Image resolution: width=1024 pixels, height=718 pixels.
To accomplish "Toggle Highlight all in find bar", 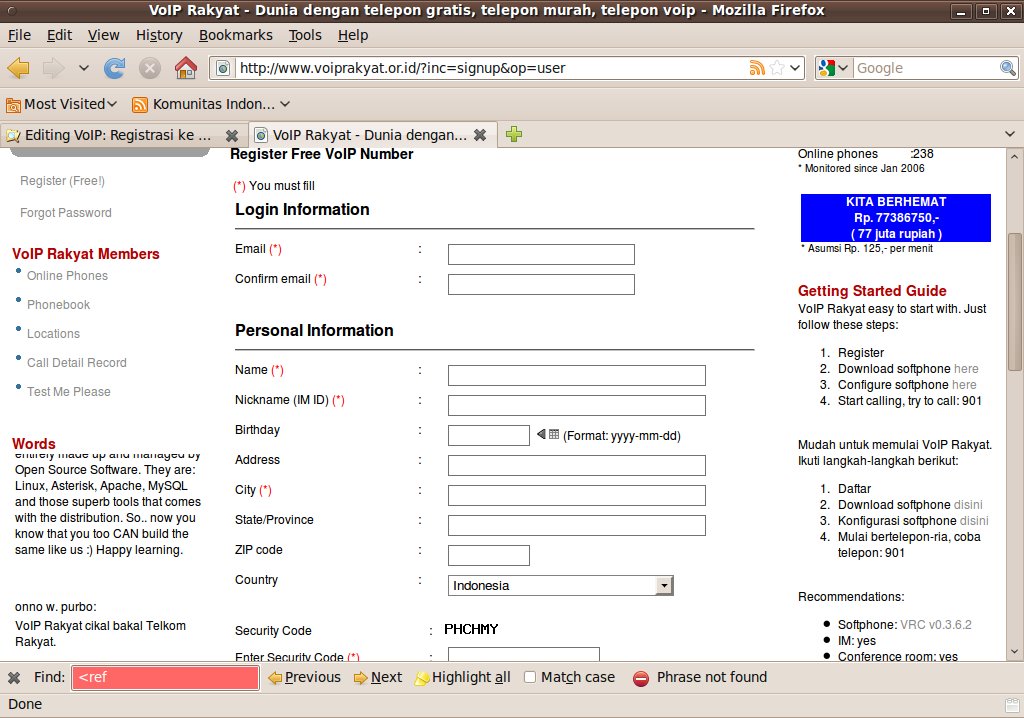I will [x=462, y=677].
